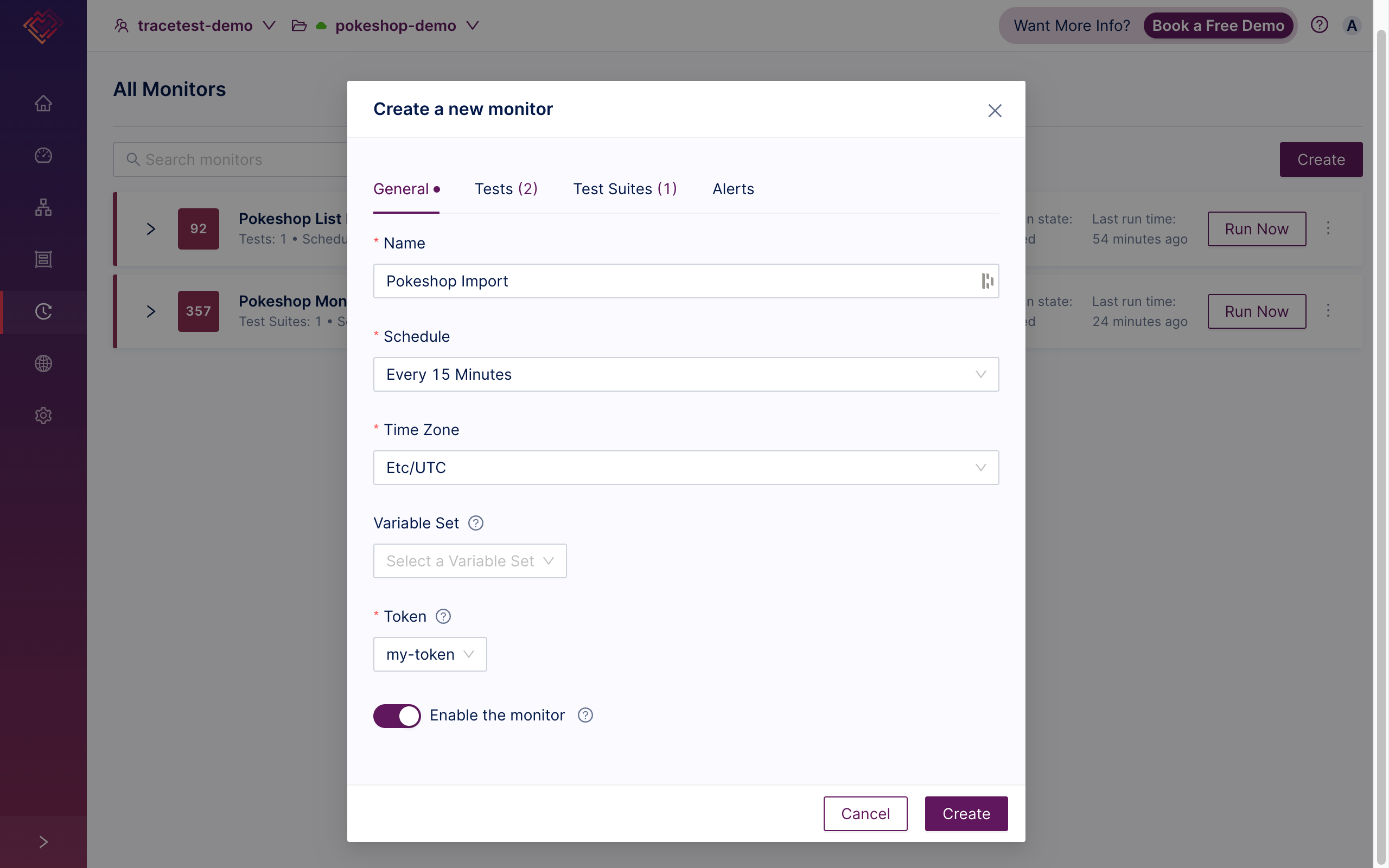The width and height of the screenshot is (1389, 868).
Task: Click the Variable Set help icon
Action: 476,523
